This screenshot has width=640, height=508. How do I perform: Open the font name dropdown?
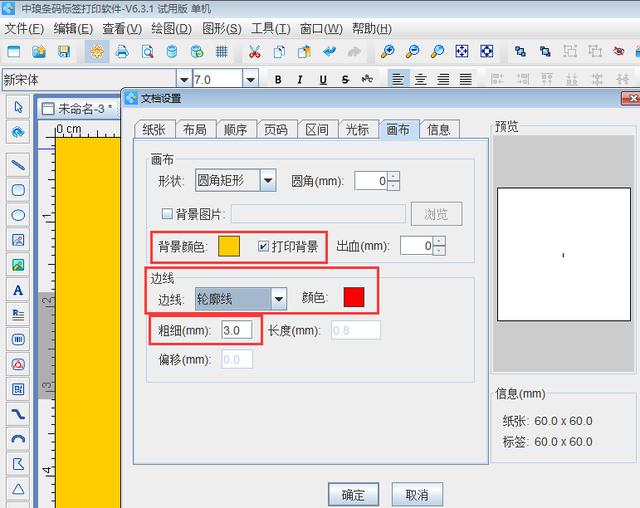pos(183,79)
